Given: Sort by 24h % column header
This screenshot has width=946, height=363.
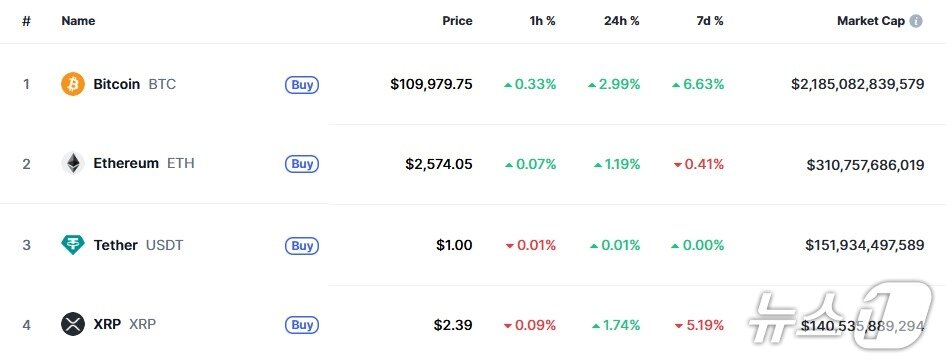Looking at the screenshot, I should point(621,21).
